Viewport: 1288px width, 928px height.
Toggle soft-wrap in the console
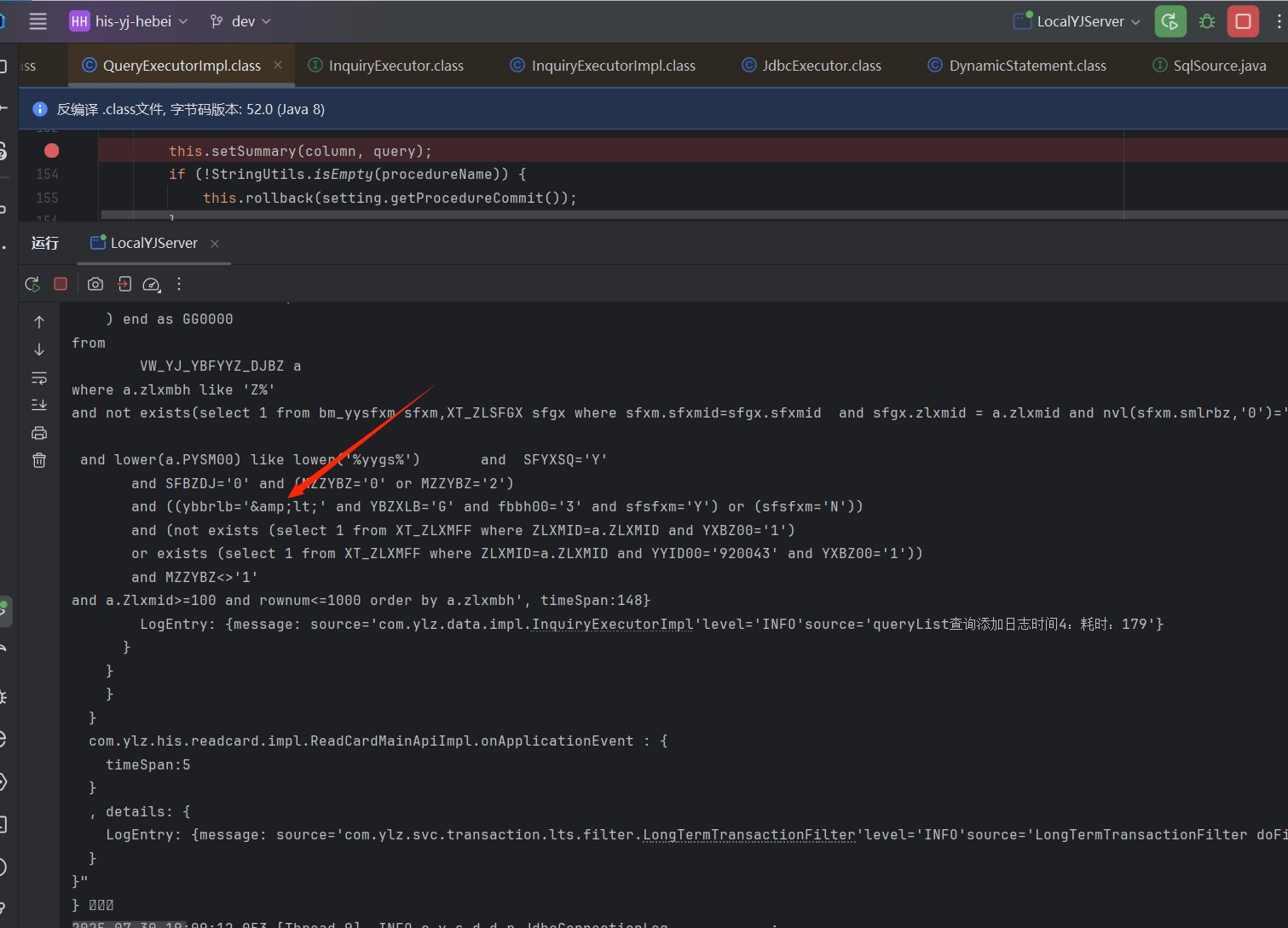(39, 378)
